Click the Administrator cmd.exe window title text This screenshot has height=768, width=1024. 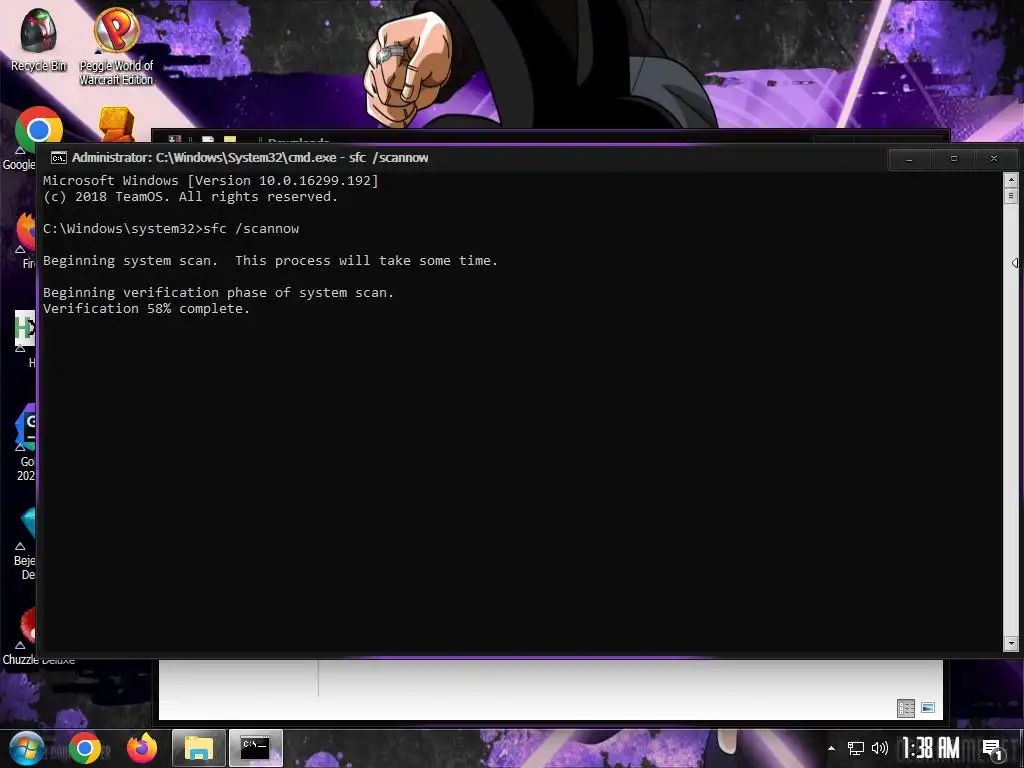pos(250,158)
